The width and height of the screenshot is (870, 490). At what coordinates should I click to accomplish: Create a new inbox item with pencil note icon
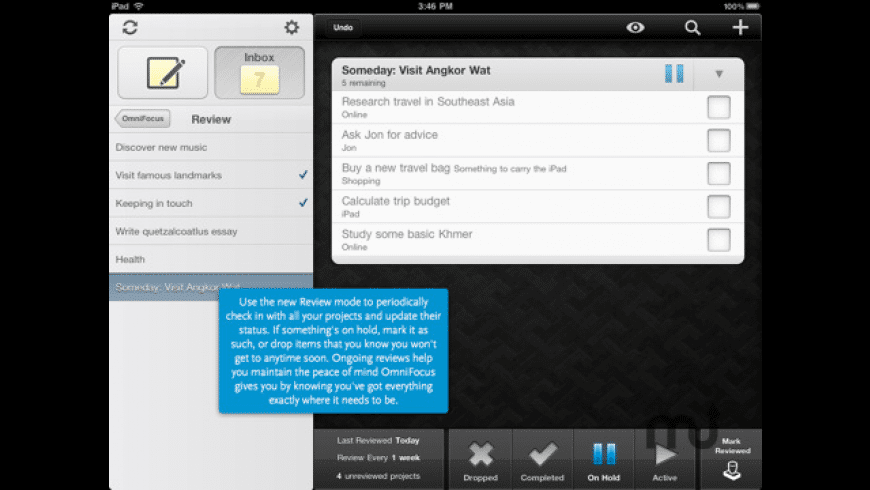pyautogui.click(x=163, y=73)
